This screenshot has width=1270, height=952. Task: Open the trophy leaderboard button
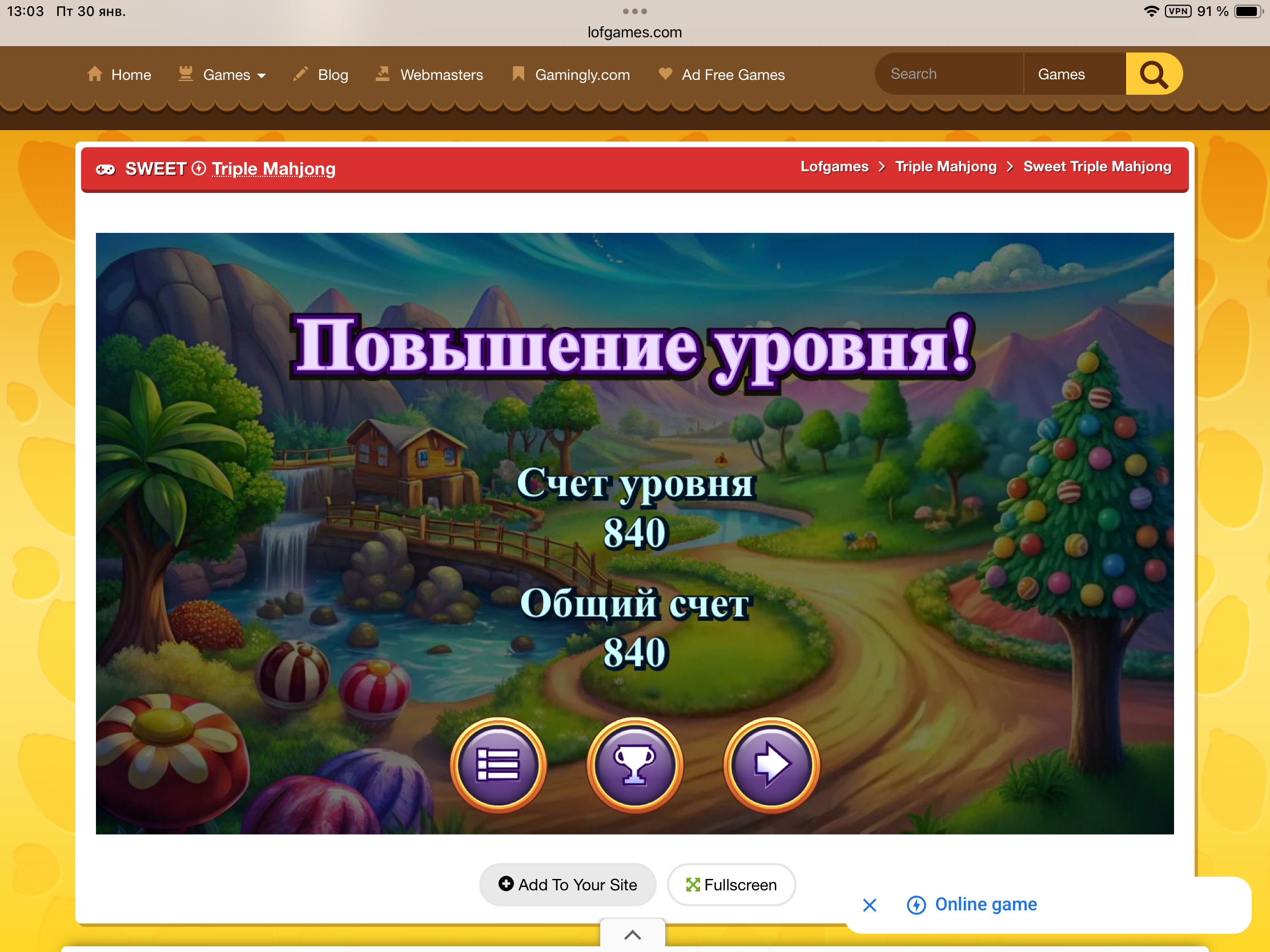[x=634, y=764]
